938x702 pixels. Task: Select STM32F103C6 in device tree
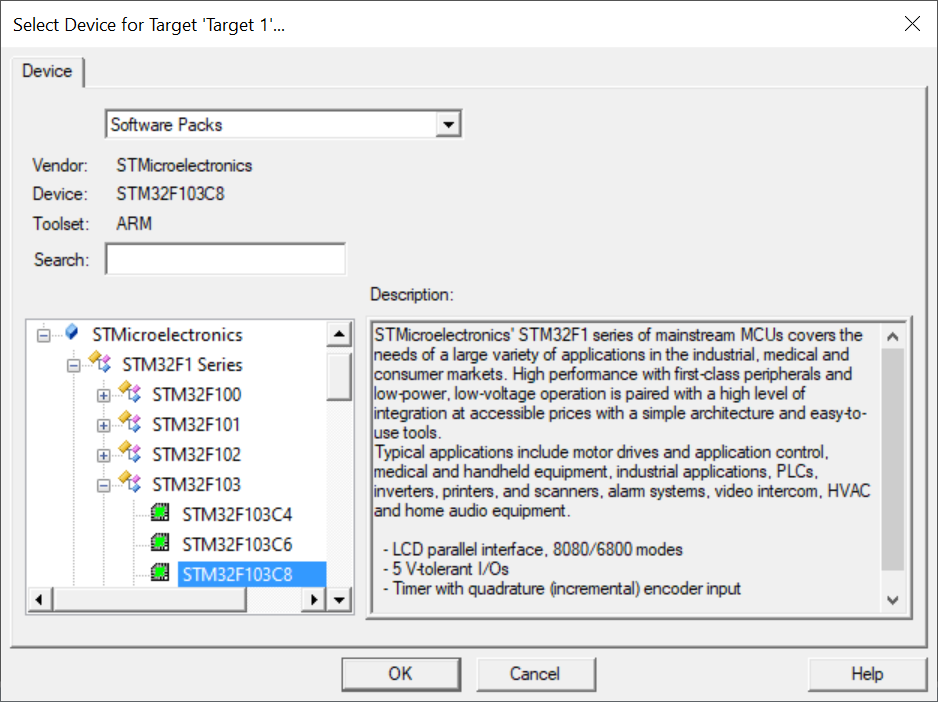click(x=237, y=545)
